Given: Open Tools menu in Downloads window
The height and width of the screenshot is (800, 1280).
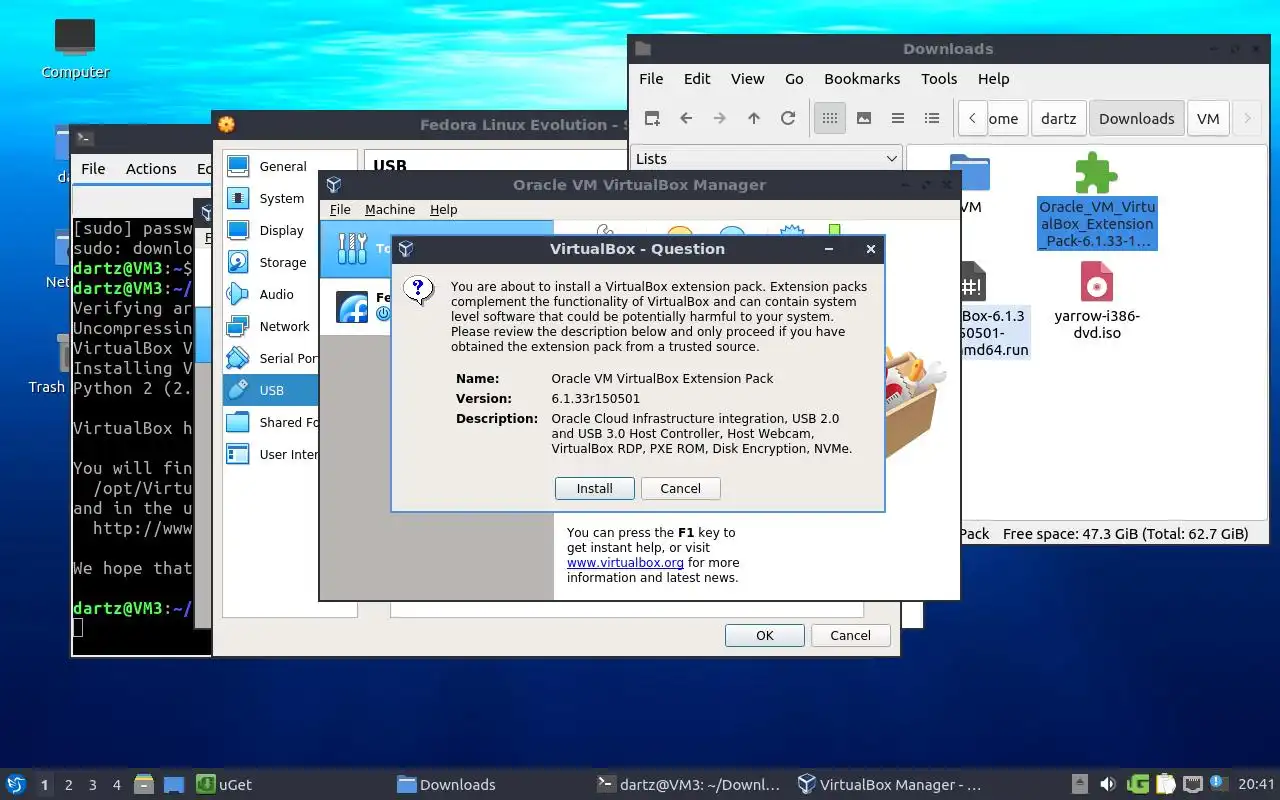Looking at the screenshot, I should (939, 79).
